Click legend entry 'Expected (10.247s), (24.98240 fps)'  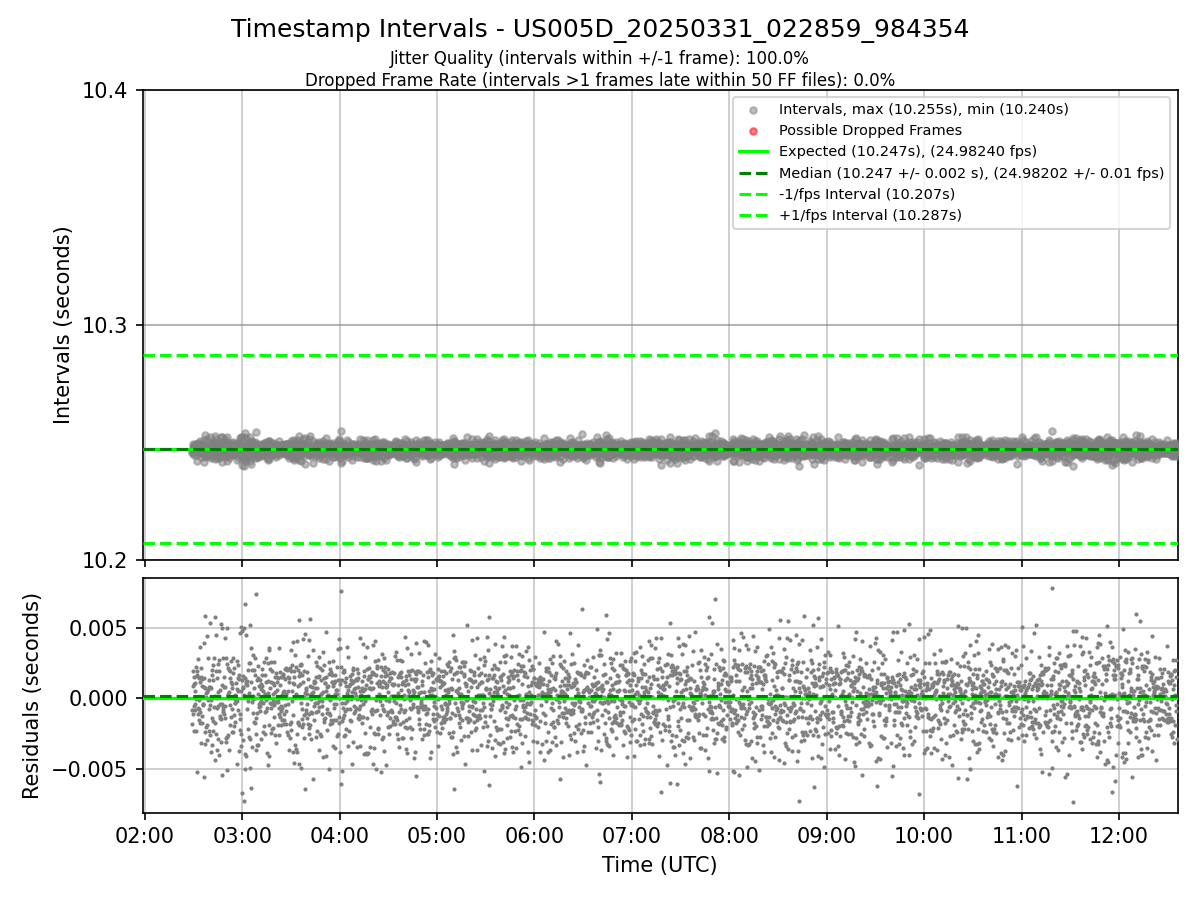pos(907,152)
